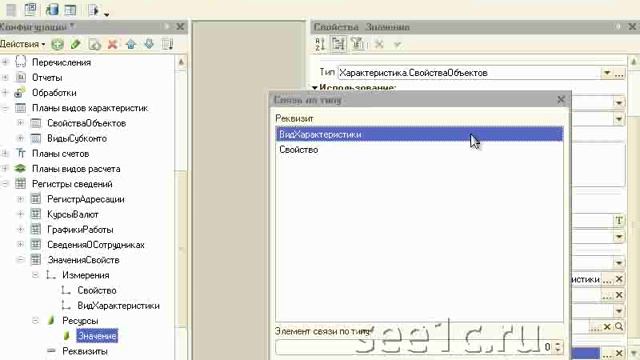Toggle the properties filter funnel icon

point(358,44)
